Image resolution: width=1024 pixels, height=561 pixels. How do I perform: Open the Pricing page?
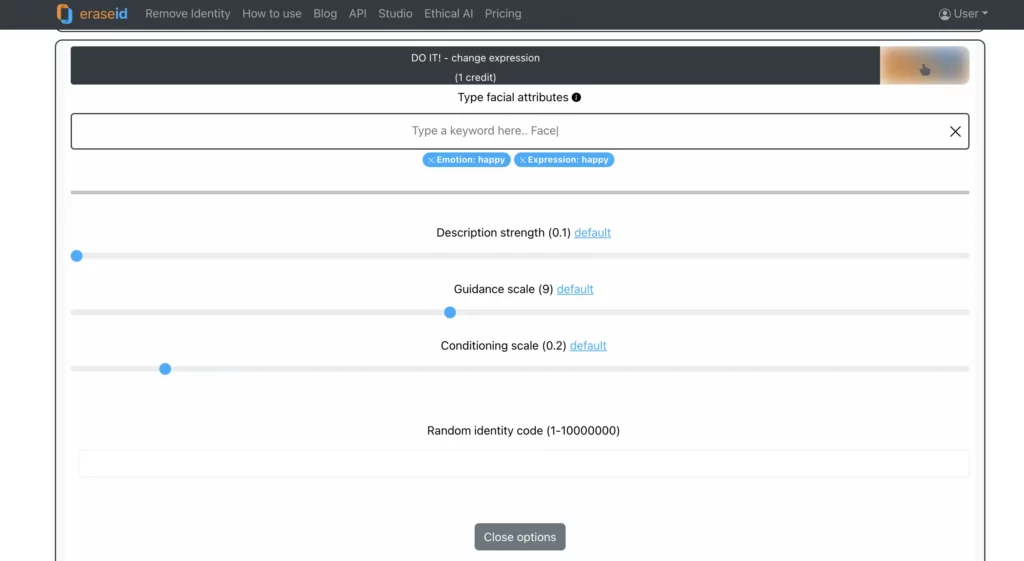coord(503,14)
